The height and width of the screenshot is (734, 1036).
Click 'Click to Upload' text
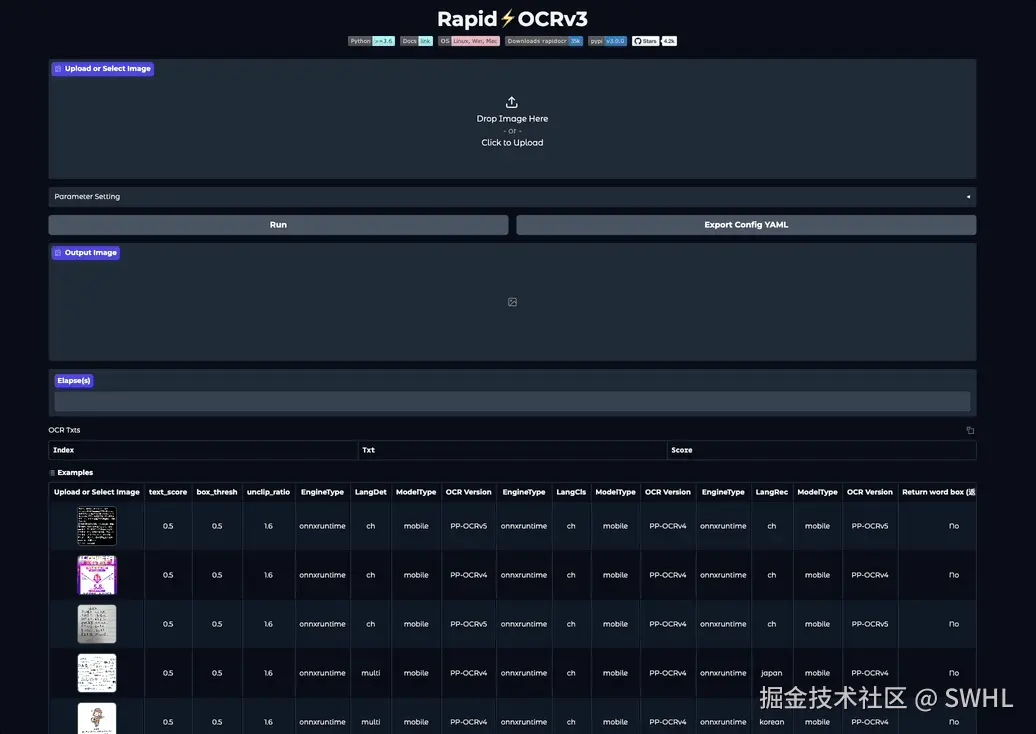pyautogui.click(x=512, y=143)
